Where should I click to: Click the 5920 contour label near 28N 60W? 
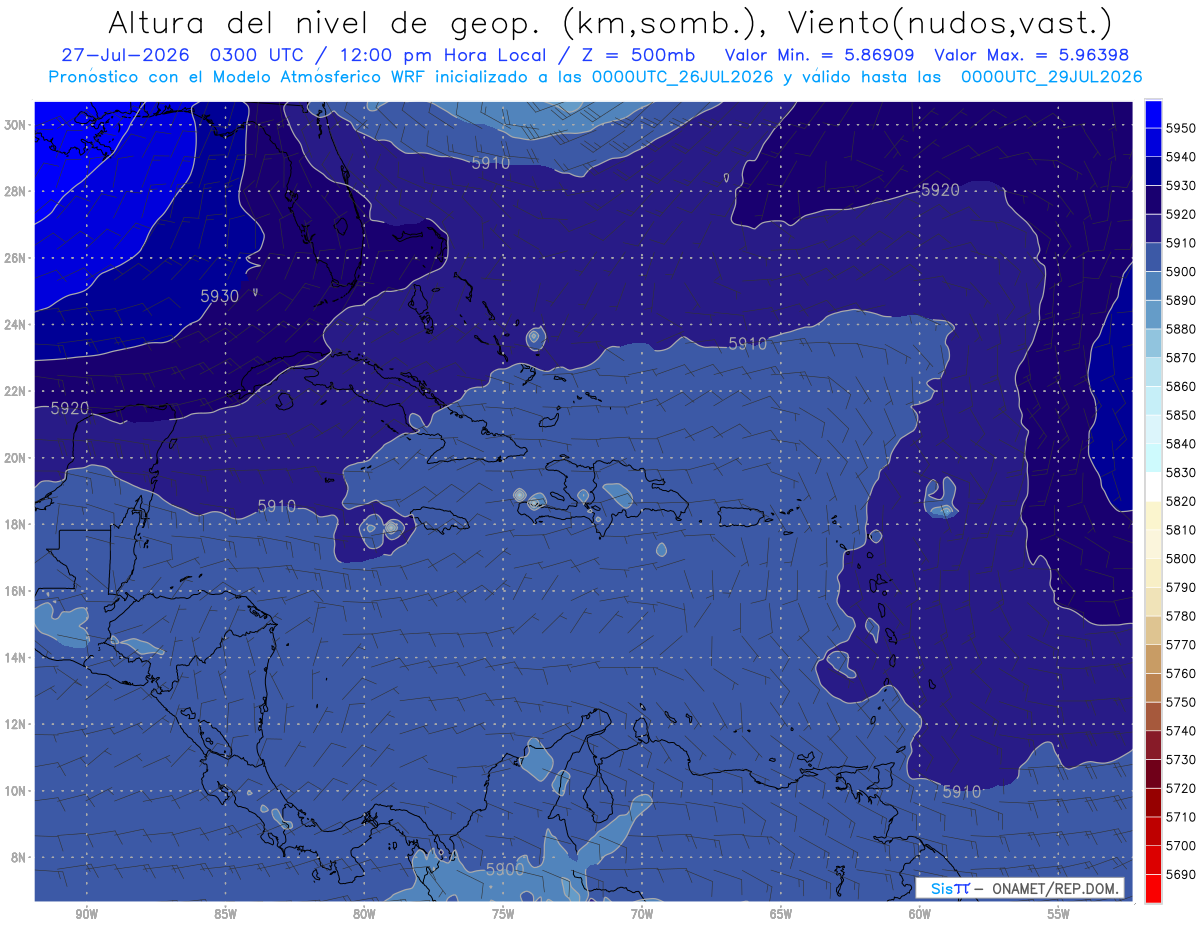click(940, 190)
